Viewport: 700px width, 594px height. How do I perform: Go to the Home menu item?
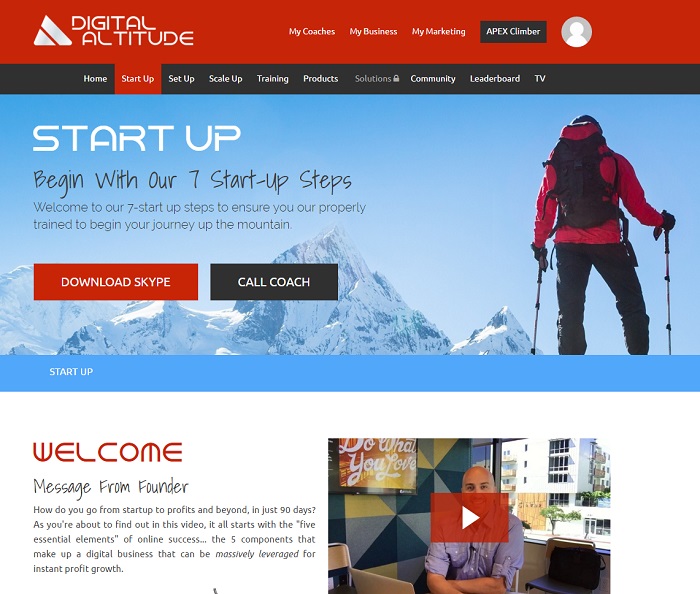95,79
